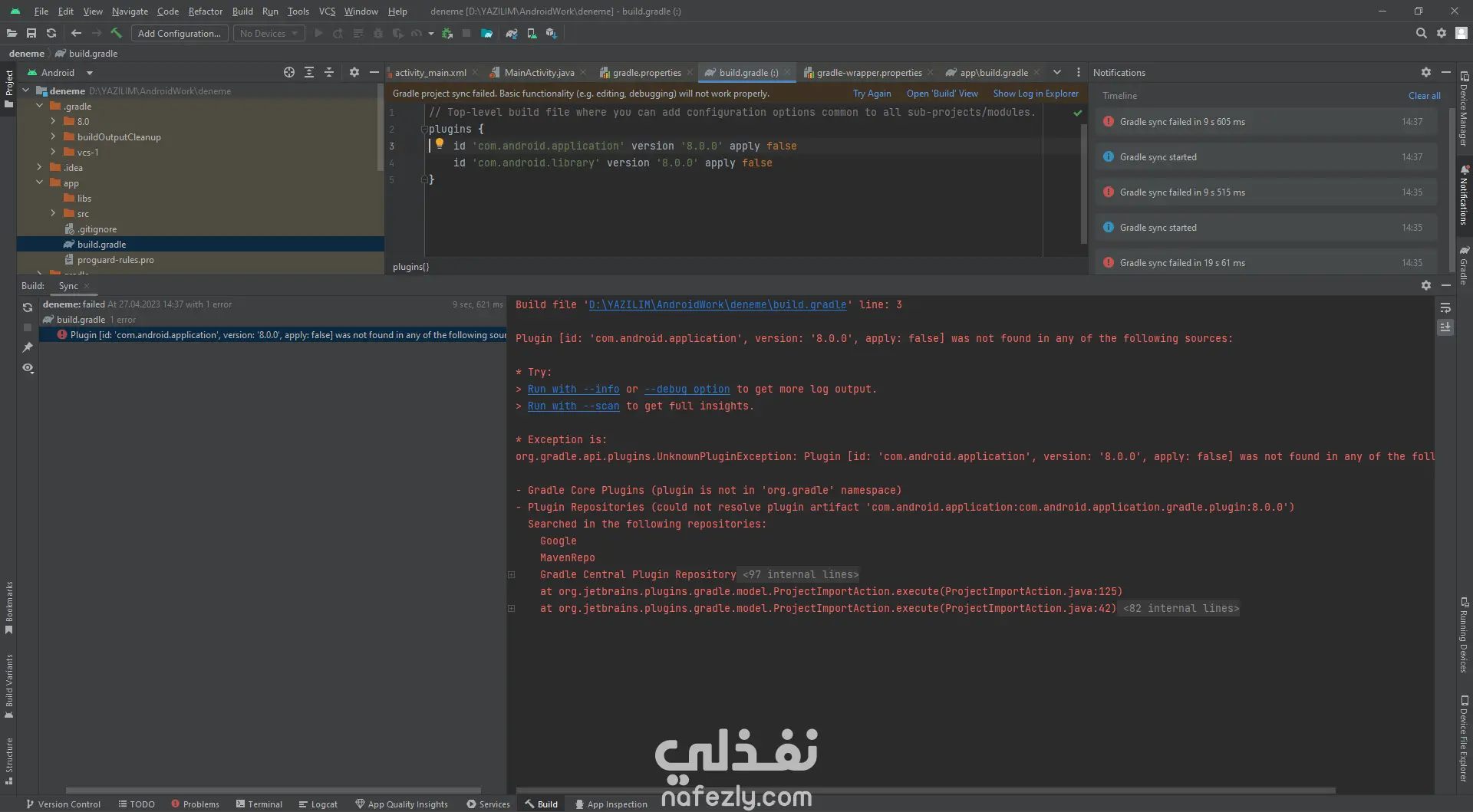Click the intention lightbulb on line 3
This screenshot has height=812, width=1473.
(440, 143)
